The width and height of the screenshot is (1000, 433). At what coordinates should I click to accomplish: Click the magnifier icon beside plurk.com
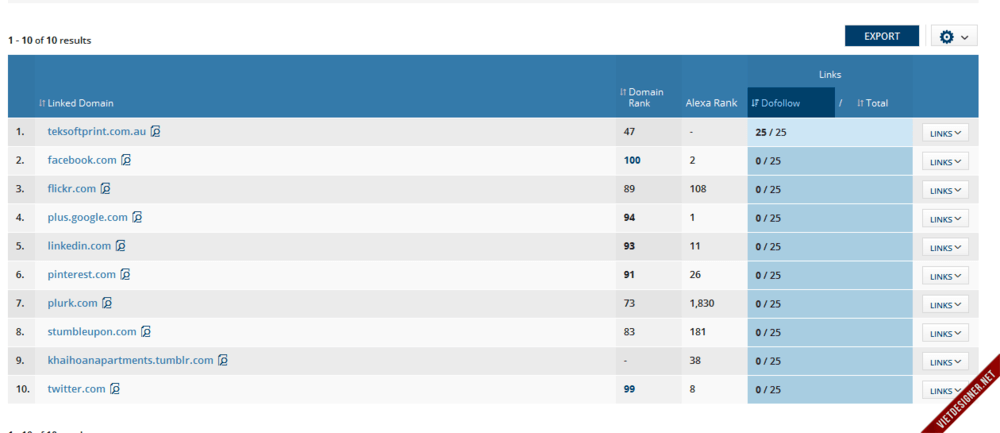point(107,303)
